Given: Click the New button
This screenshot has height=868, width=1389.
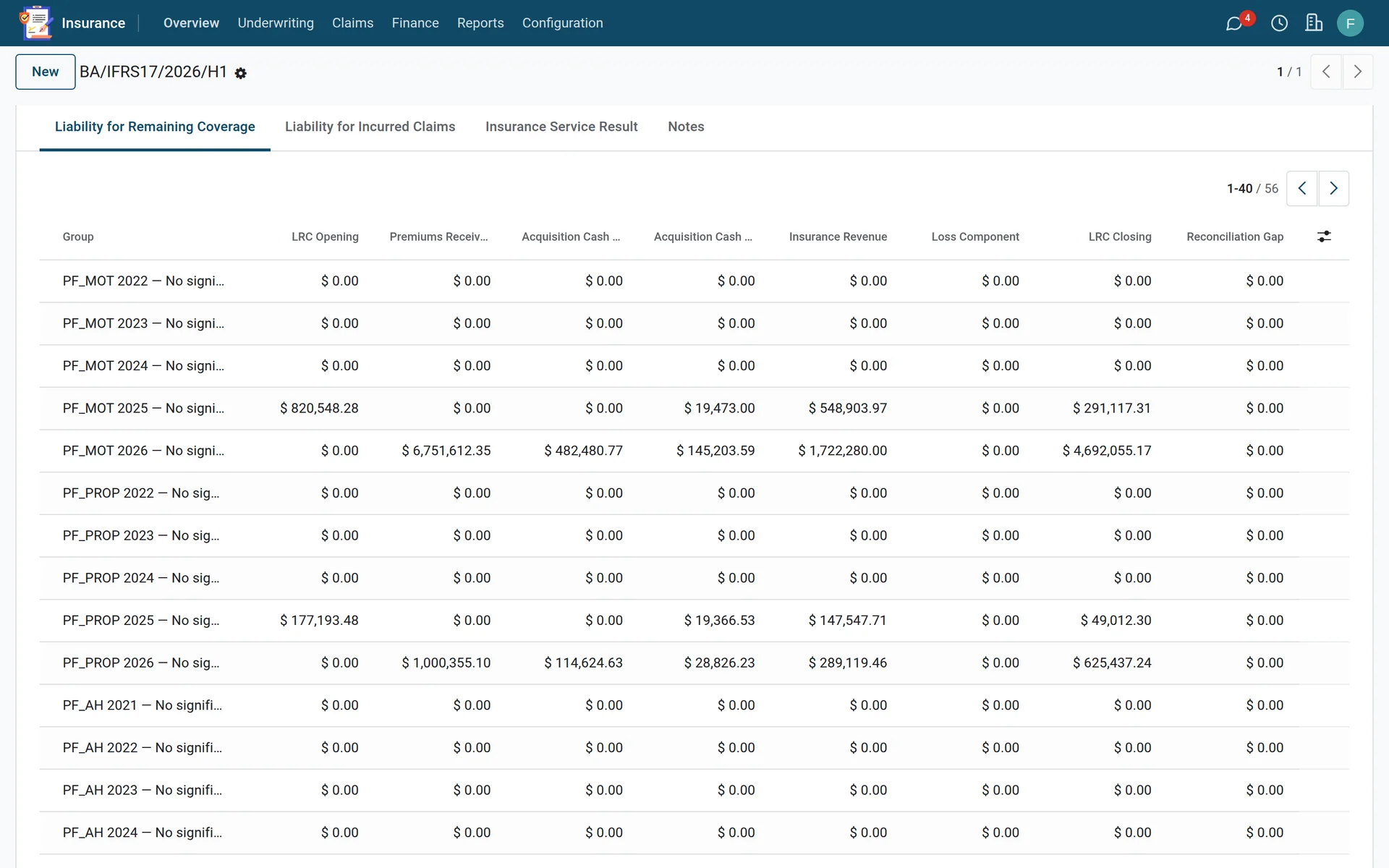Looking at the screenshot, I should [x=46, y=72].
